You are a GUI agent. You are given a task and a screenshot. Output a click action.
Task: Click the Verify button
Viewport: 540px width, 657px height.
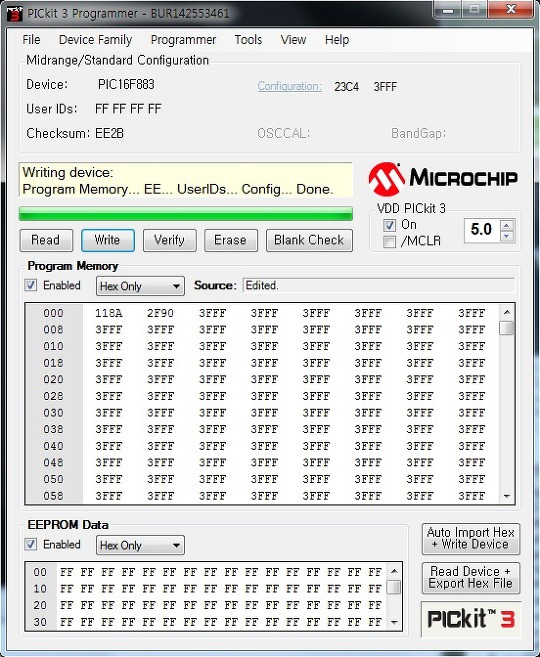tap(170, 240)
